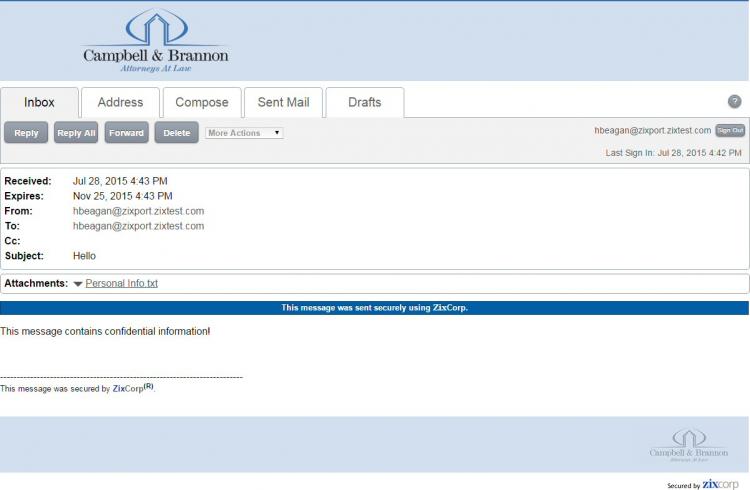This screenshot has height=490, width=750.
Task: Click the ZixCorp link in message footer
Action: pos(128,389)
